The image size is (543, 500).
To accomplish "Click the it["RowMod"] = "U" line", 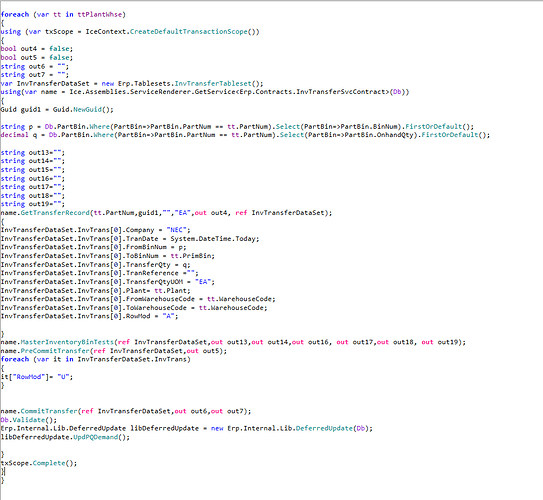I will [x=37, y=377].
